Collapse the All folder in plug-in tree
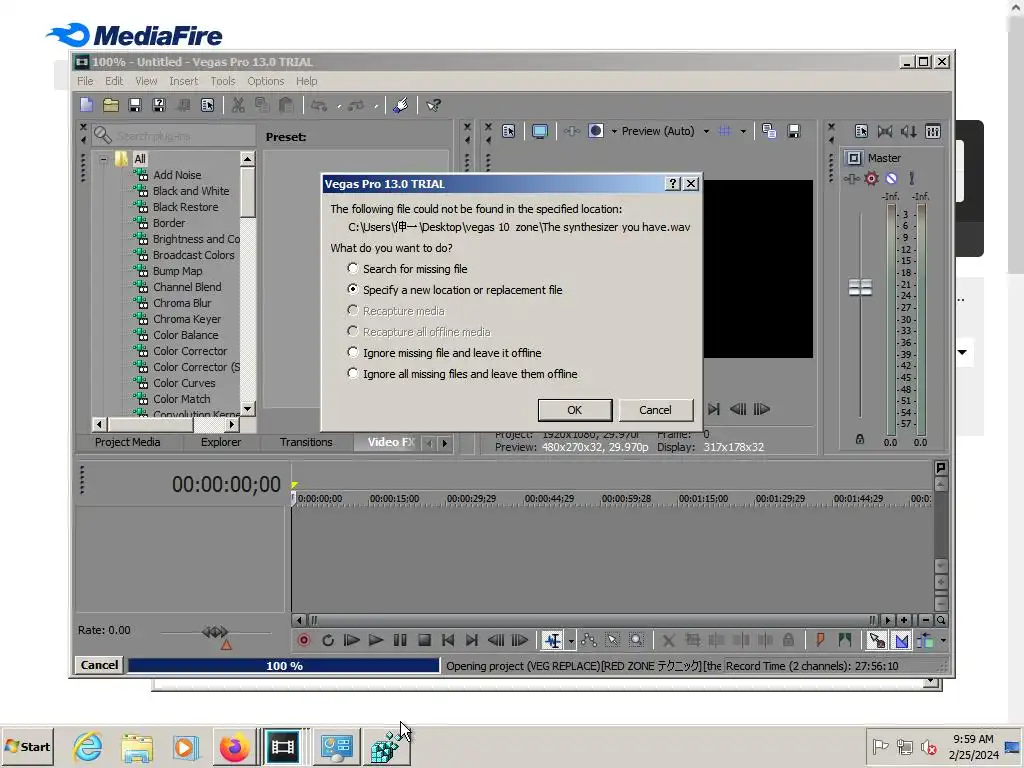 103,159
